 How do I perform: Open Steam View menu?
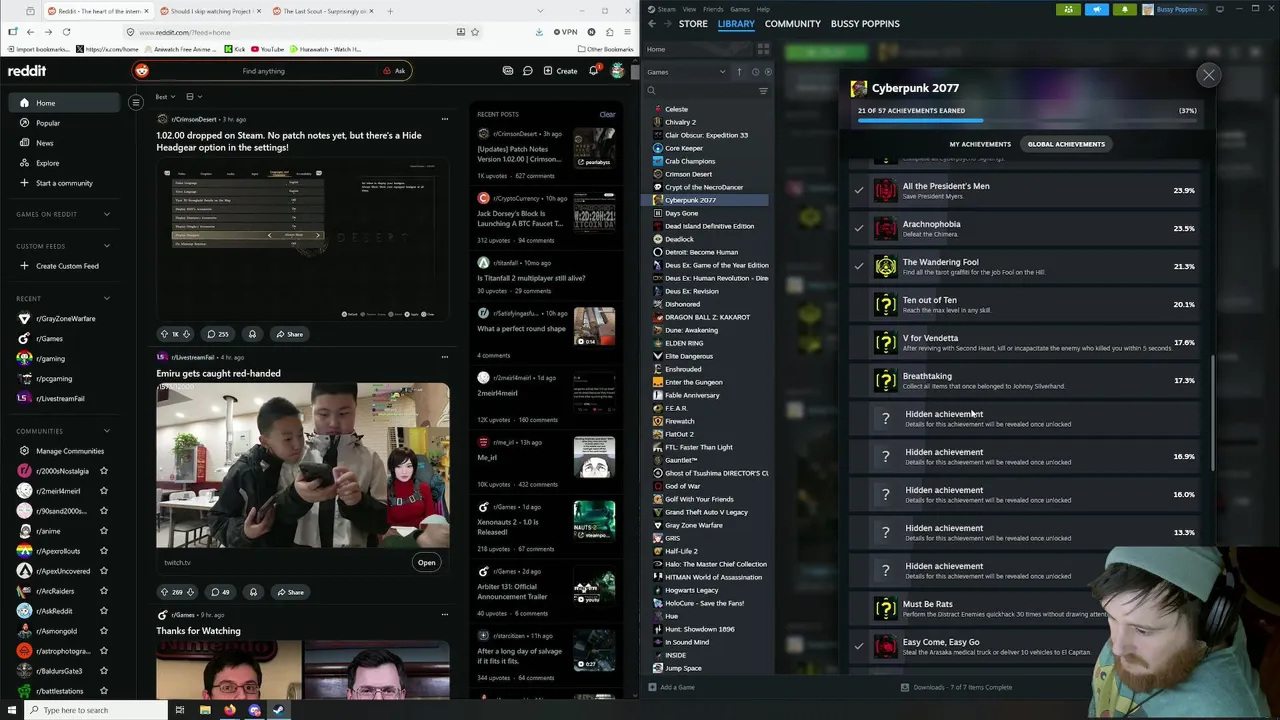tap(689, 9)
